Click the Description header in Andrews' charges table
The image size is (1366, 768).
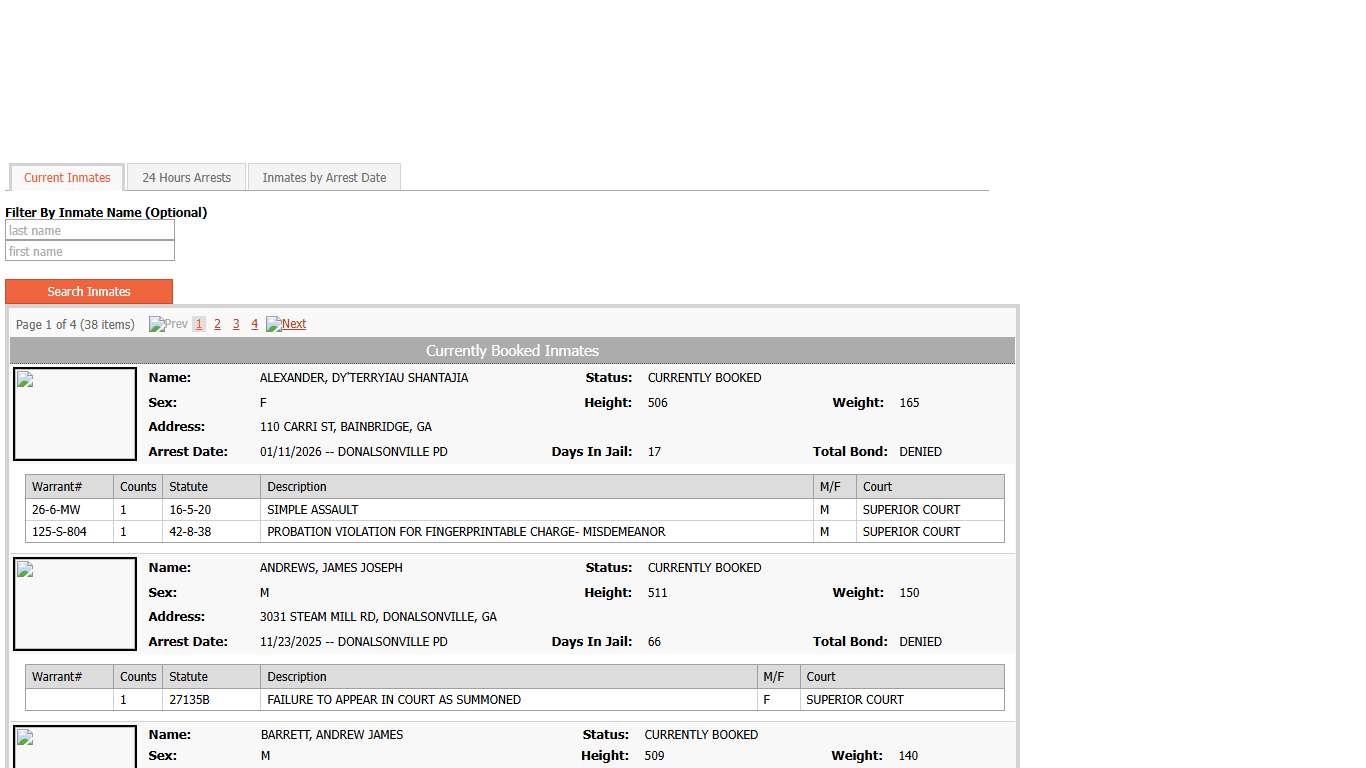pyautogui.click(x=297, y=677)
